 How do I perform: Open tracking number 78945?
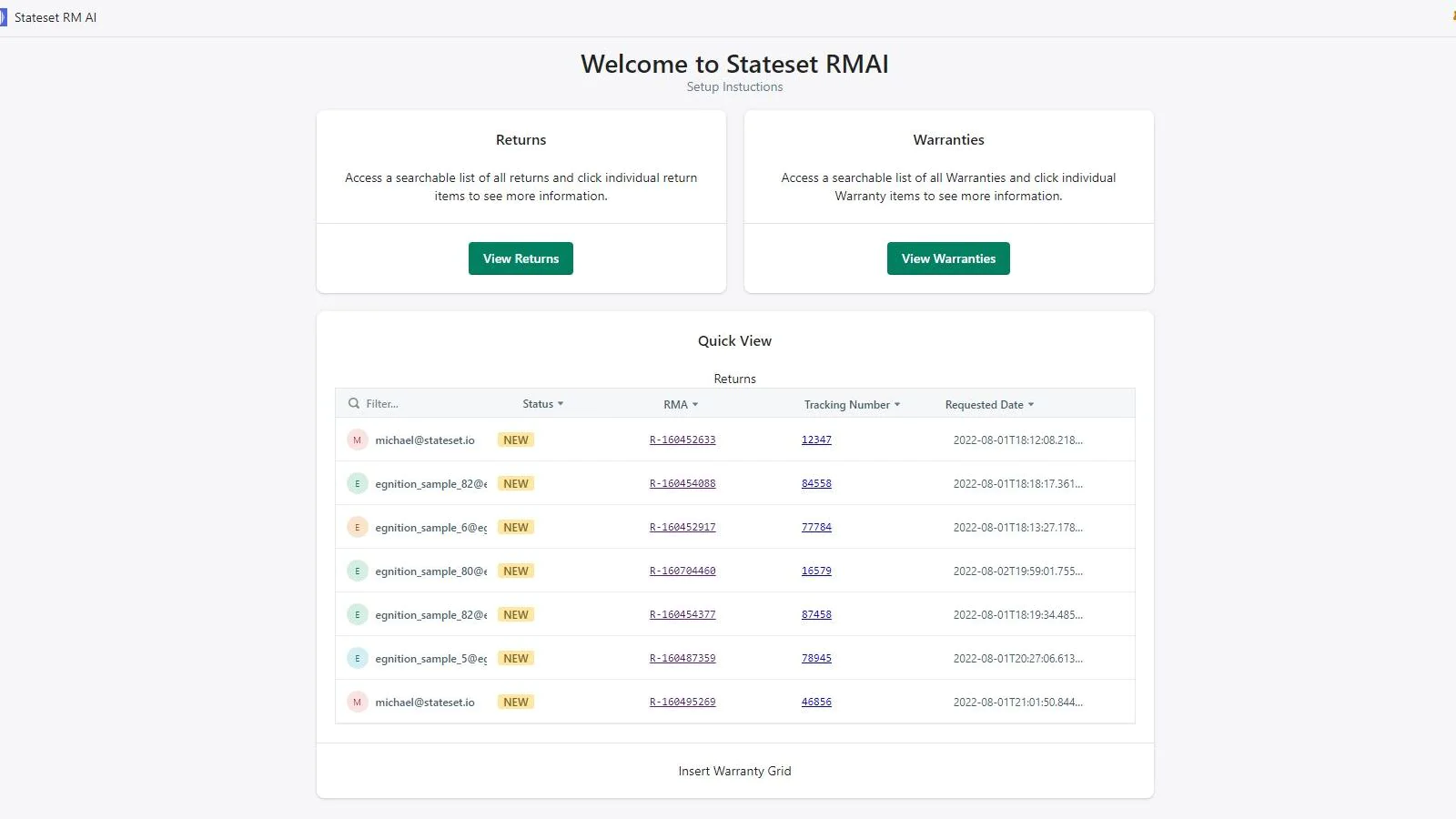[x=816, y=658]
